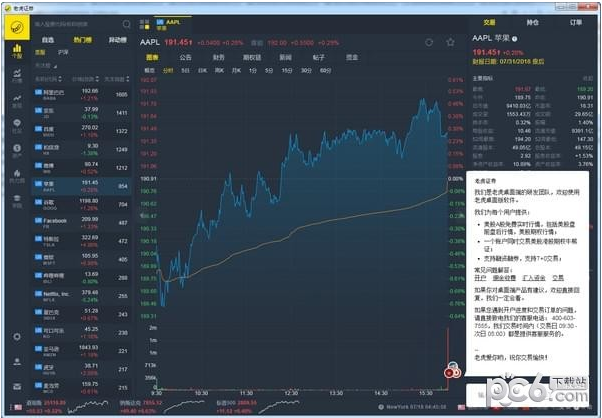Star AAPL as a favorite
602x418 pixels.
click(x=450, y=42)
